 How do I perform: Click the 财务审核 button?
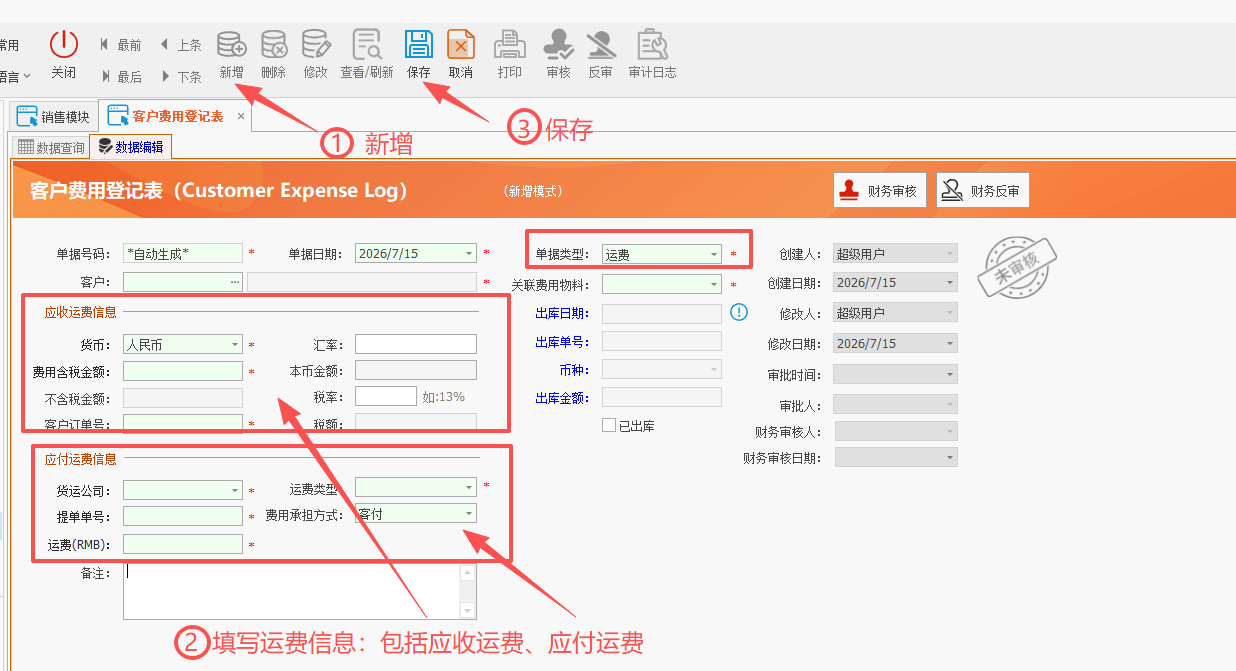[880, 190]
